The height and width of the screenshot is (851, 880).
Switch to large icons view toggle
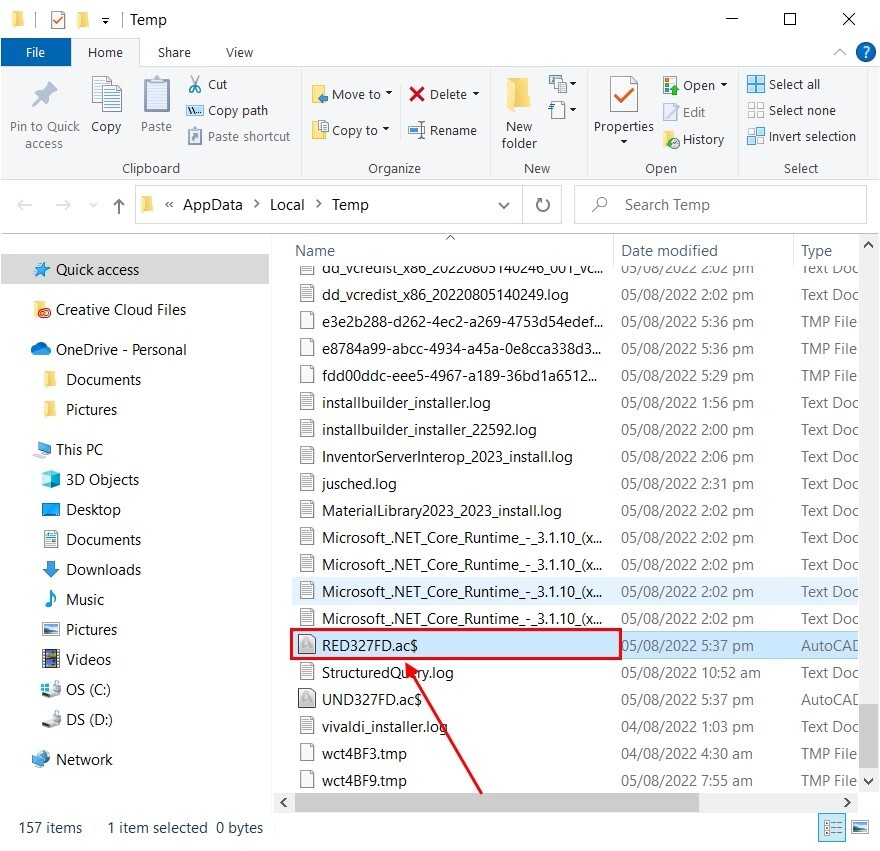point(859,827)
